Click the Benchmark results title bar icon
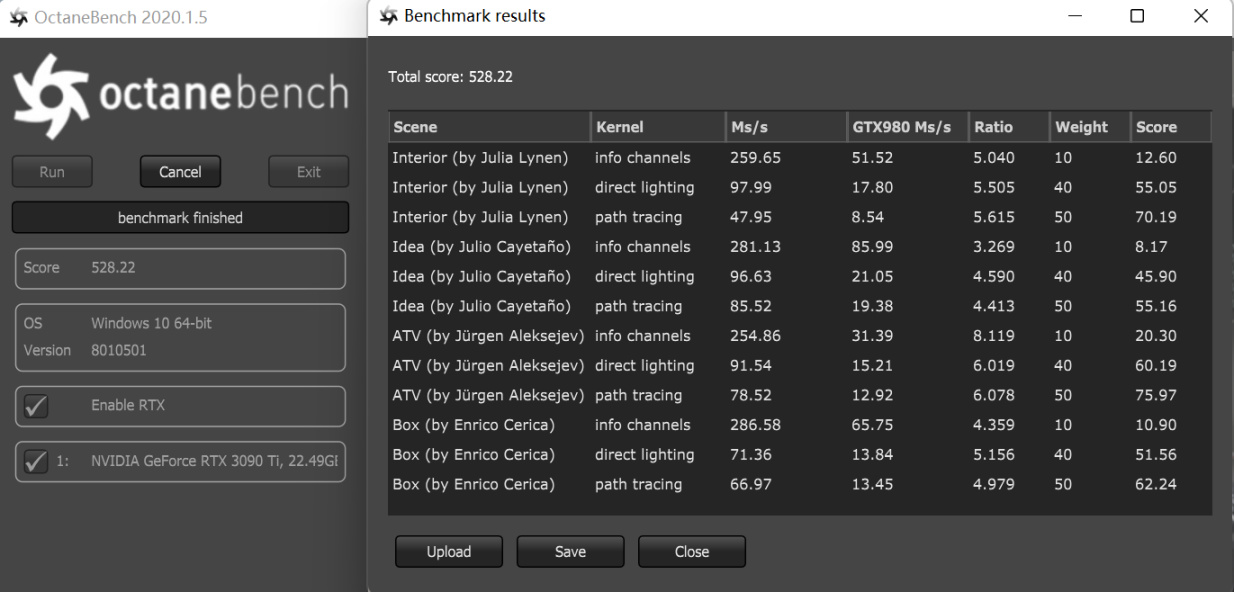 point(389,17)
